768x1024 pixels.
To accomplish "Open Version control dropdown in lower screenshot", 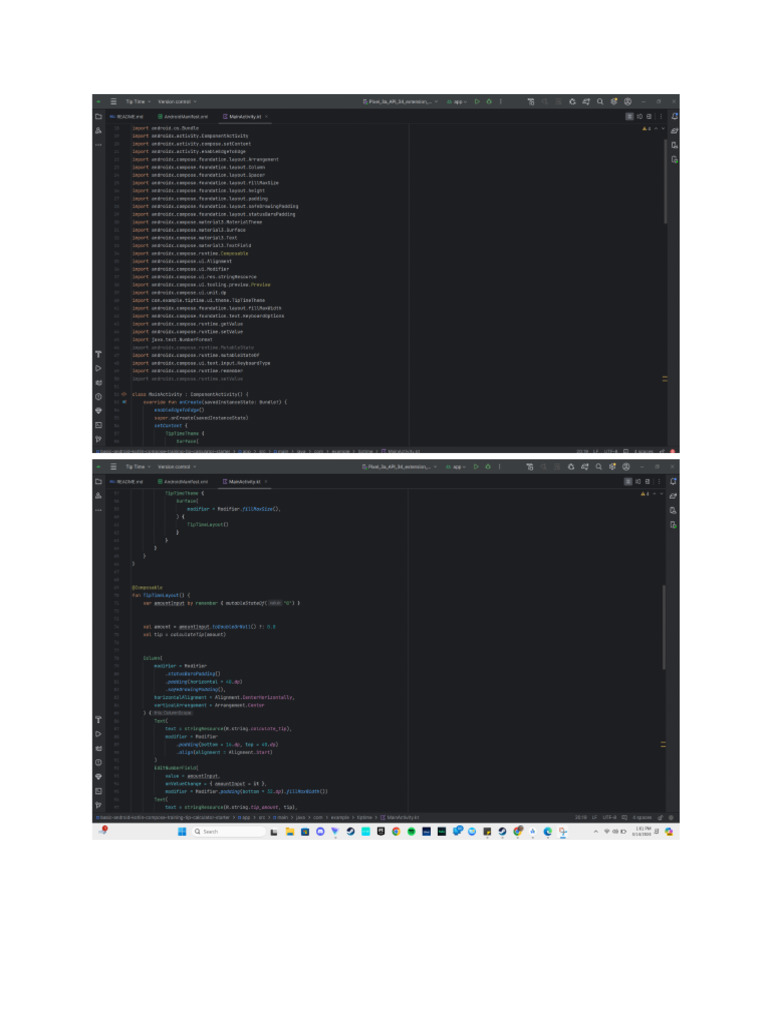I will pos(177,466).
